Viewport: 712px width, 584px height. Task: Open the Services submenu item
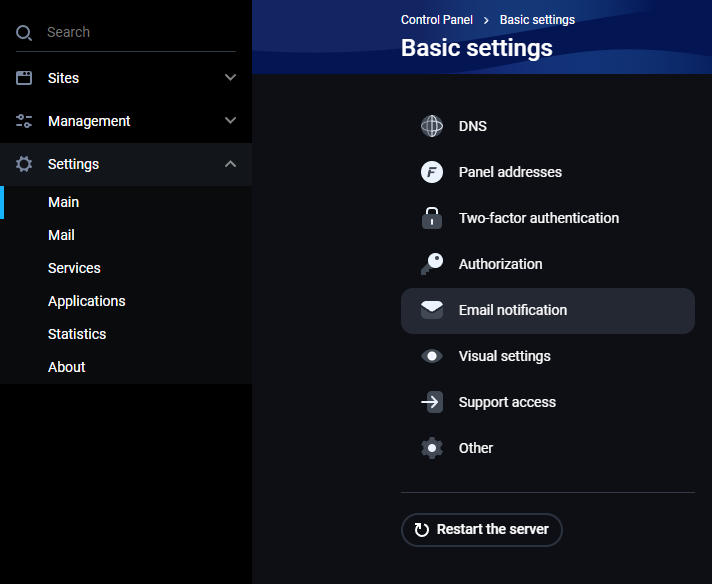coord(74,268)
